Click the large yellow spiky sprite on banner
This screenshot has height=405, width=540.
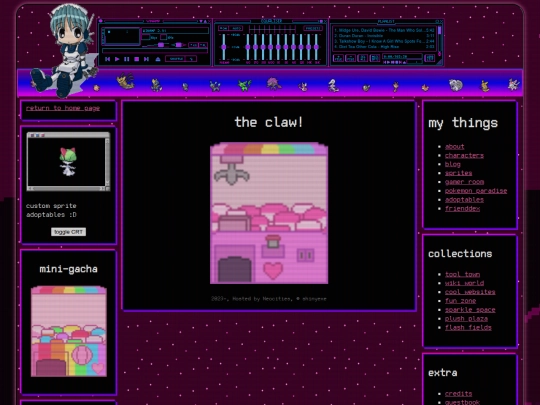(126, 81)
